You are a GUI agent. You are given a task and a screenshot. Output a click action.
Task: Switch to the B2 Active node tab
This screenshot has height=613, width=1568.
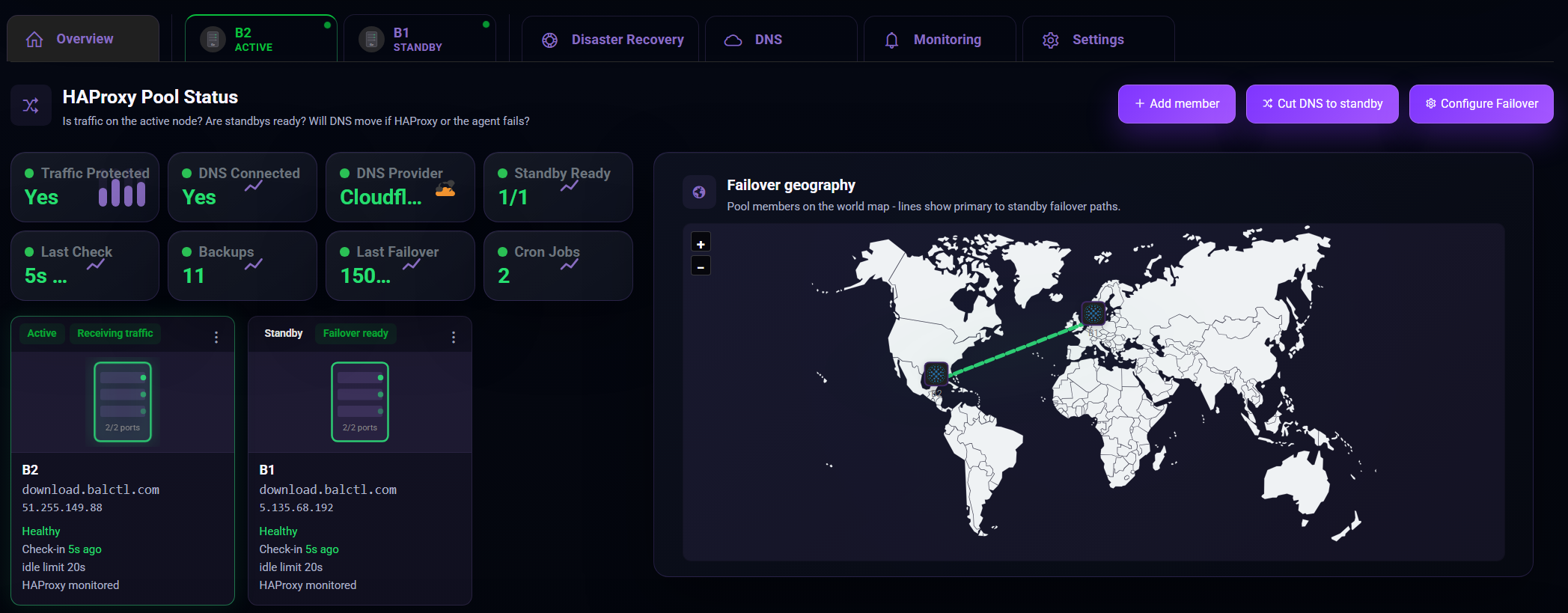[x=261, y=39]
